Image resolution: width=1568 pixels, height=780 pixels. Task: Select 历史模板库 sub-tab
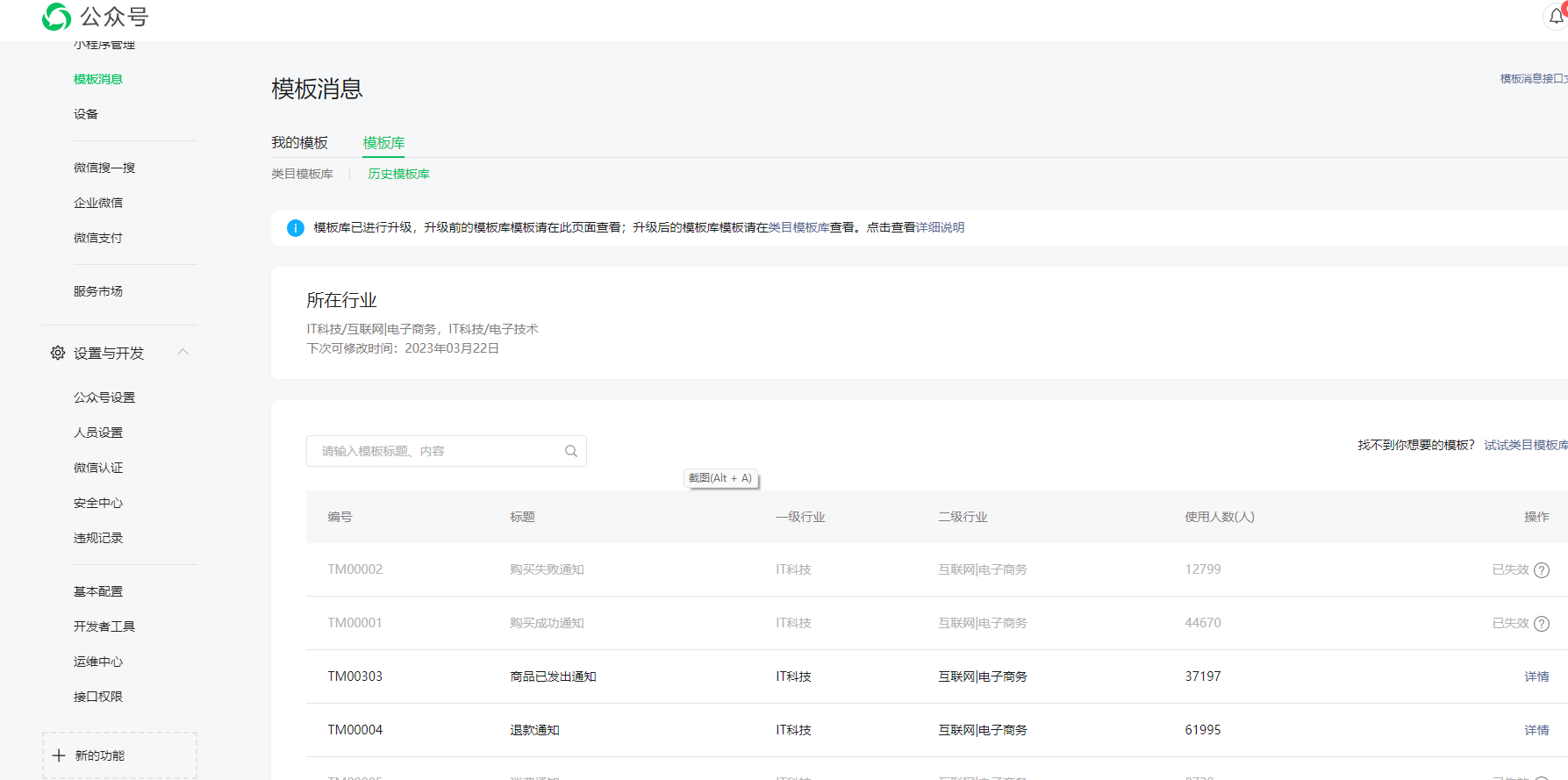398,174
